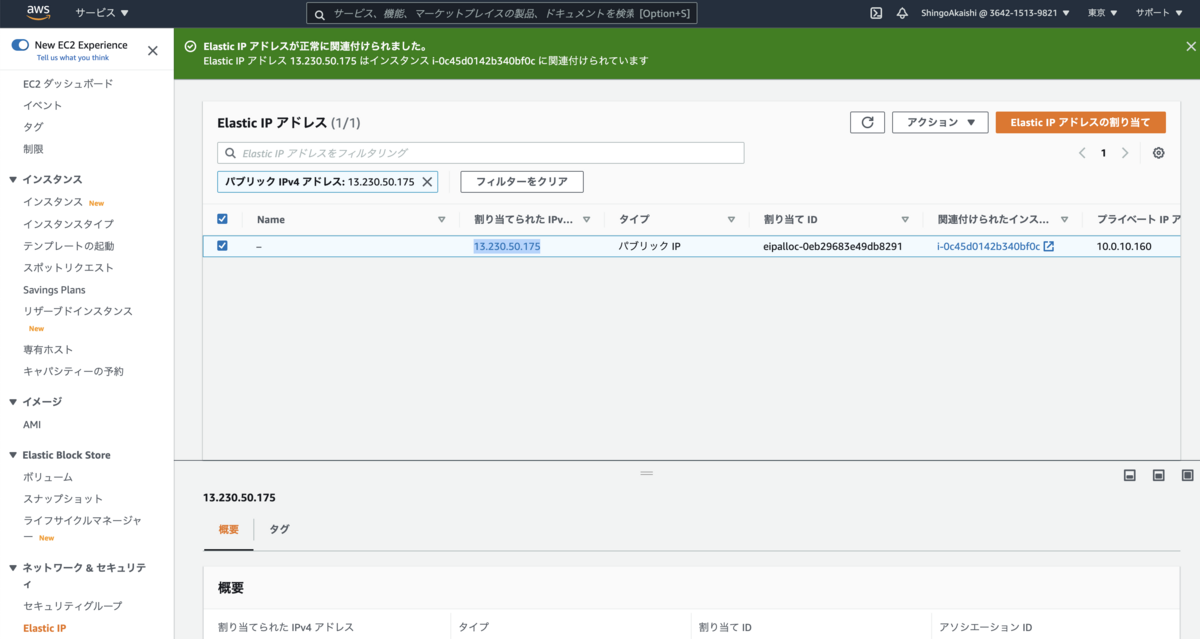This screenshot has height=639, width=1200.
Task: Refresh the Elastic IP address list
Action: click(x=867, y=122)
